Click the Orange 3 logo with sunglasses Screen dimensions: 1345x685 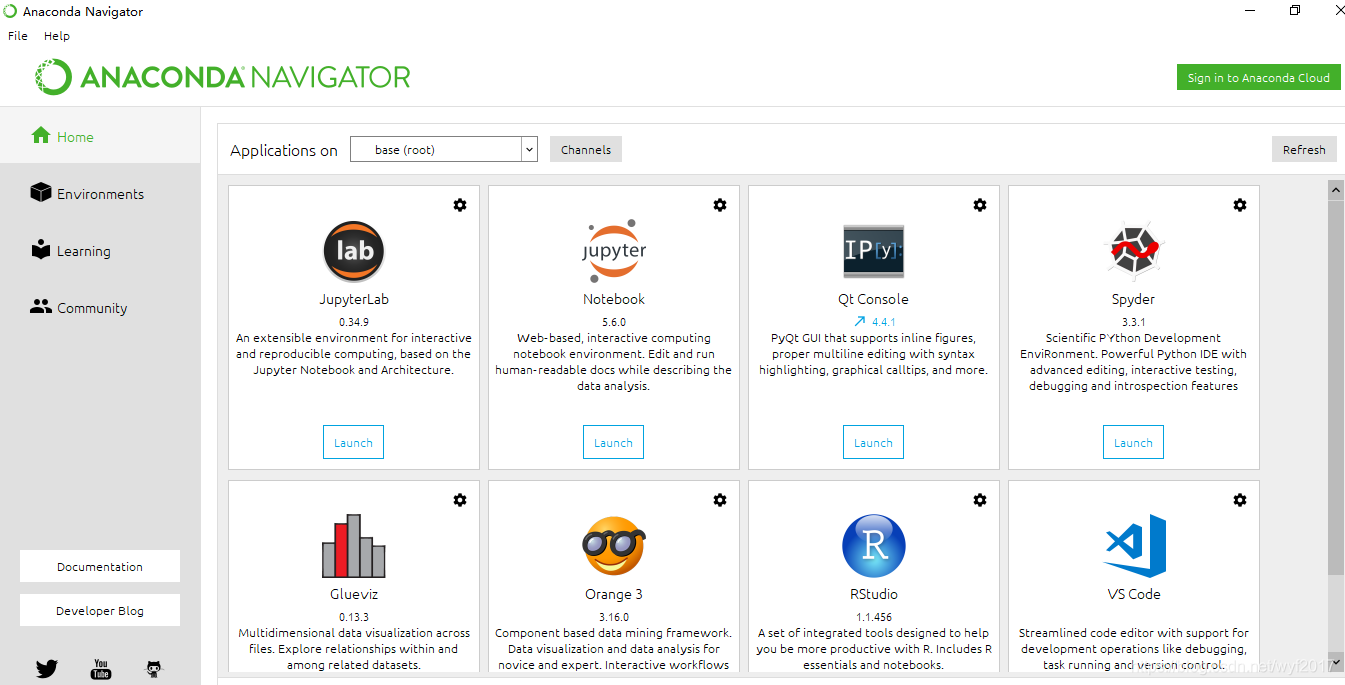(x=614, y=546)
